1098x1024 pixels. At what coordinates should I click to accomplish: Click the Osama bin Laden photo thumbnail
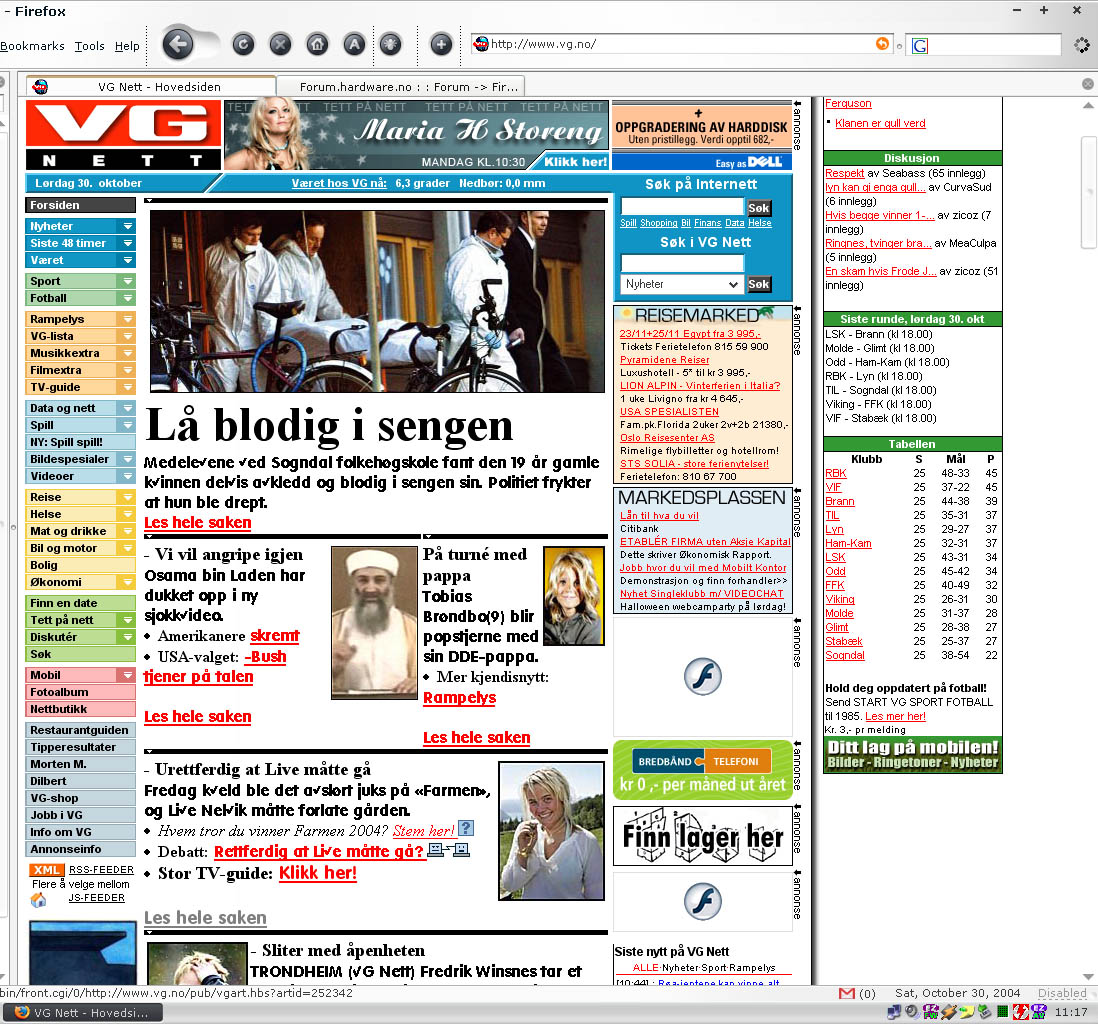(374, 623)
